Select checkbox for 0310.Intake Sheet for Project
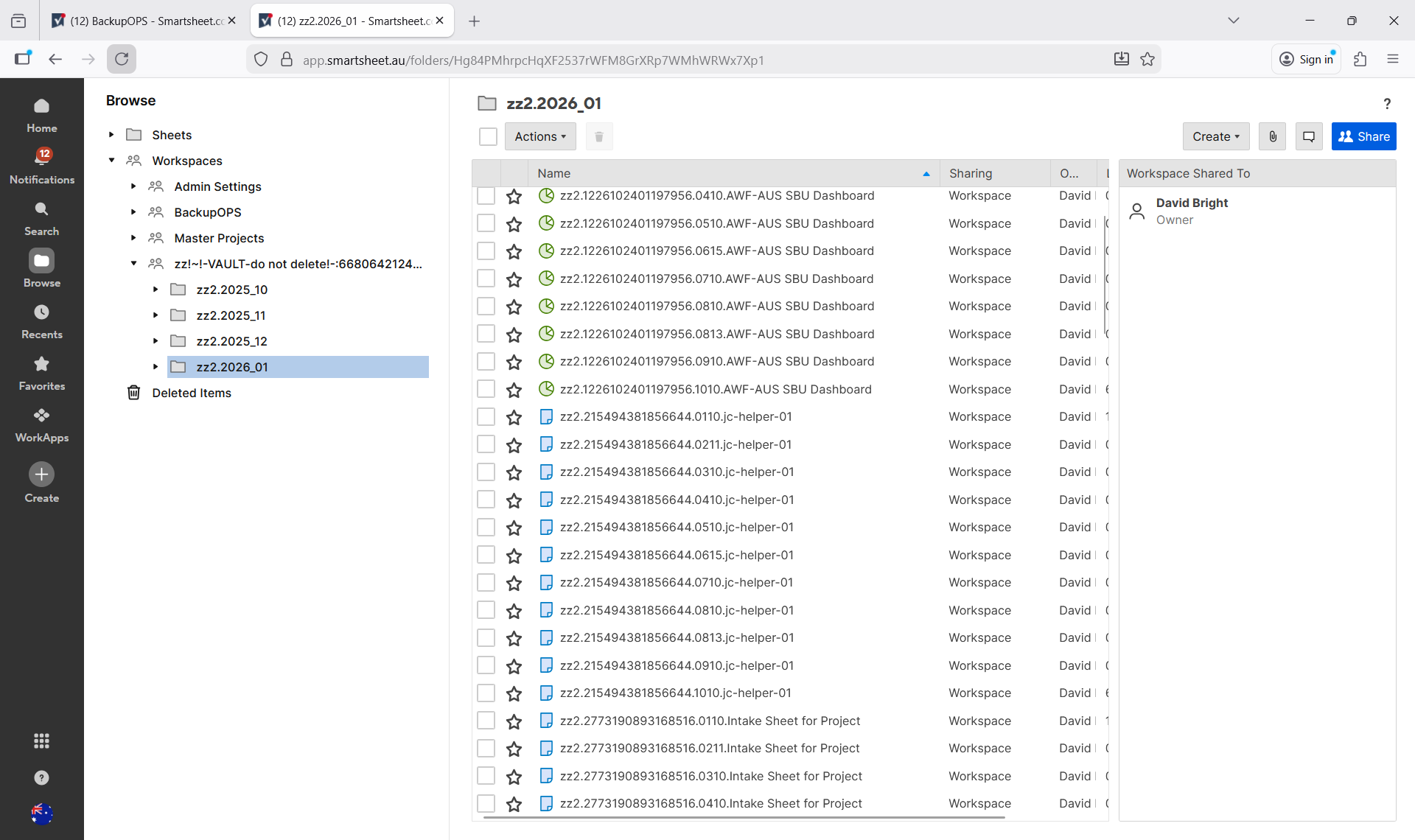Screen dimensions: 1415x840 [x=486, y=776]
